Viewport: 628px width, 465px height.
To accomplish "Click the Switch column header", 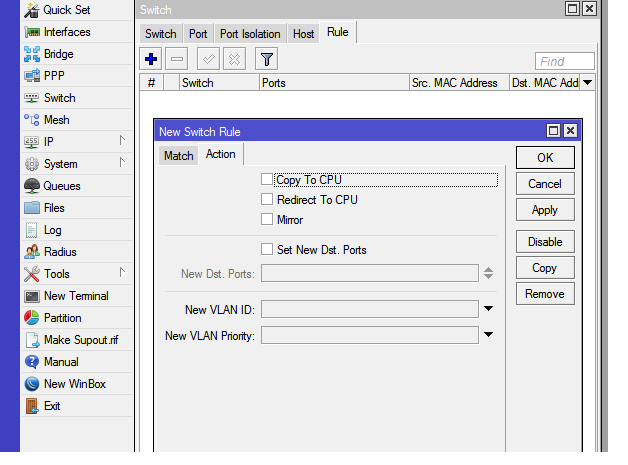I will tap(219, 83).
